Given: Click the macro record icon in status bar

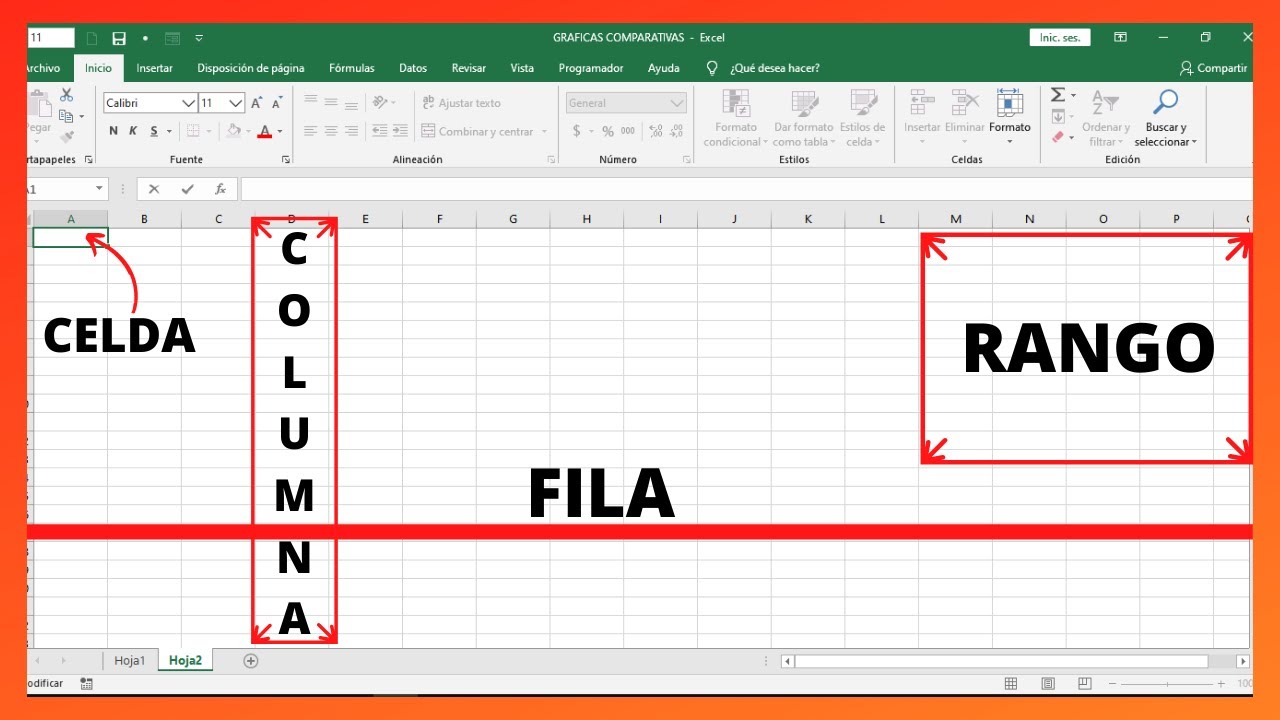Looking at the screenshot, I should click(86, 683).
